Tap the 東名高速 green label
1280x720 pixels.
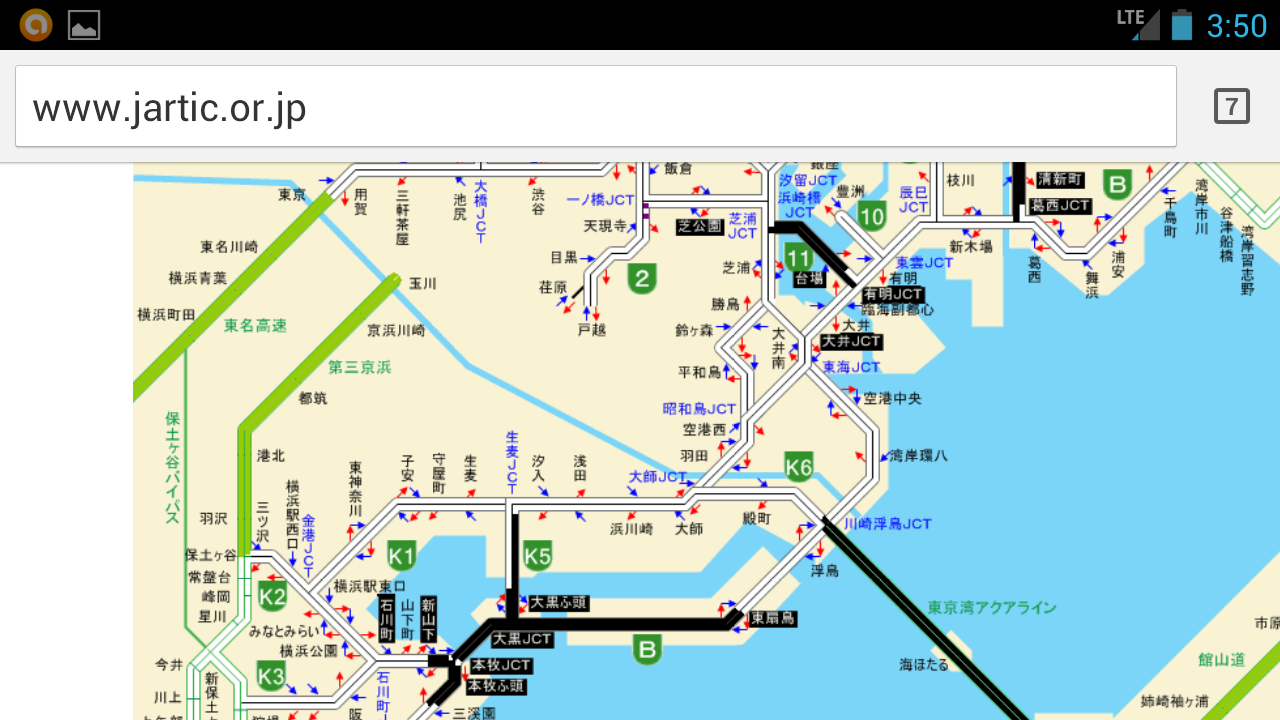[x=255, y=325]
